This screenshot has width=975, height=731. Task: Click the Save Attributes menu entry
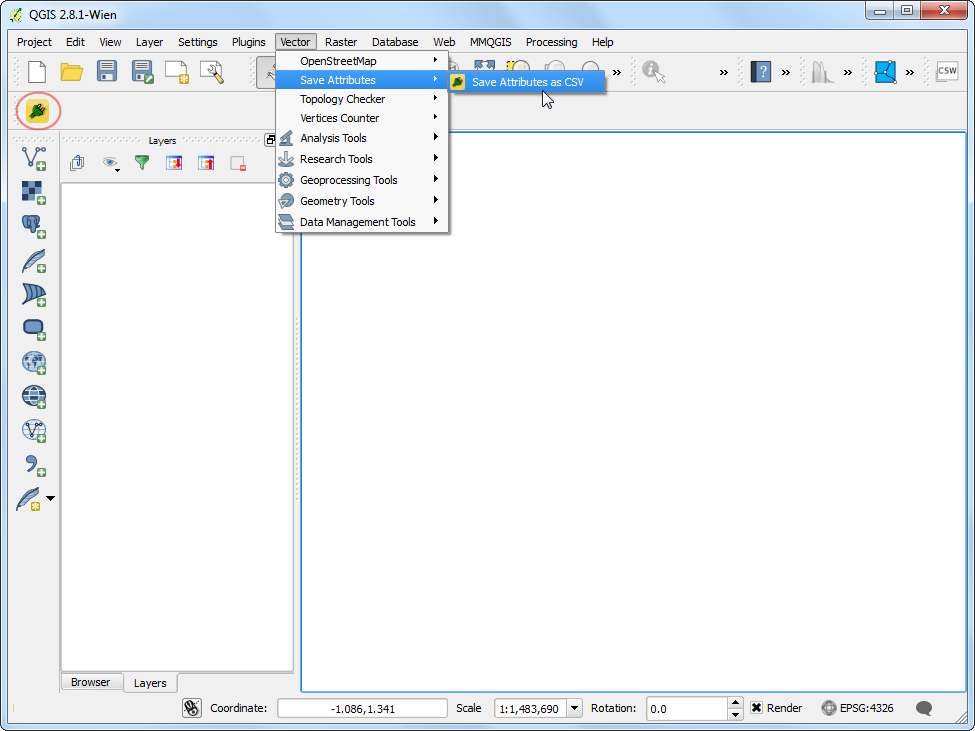pyautogui.click(x=362, y=80)
